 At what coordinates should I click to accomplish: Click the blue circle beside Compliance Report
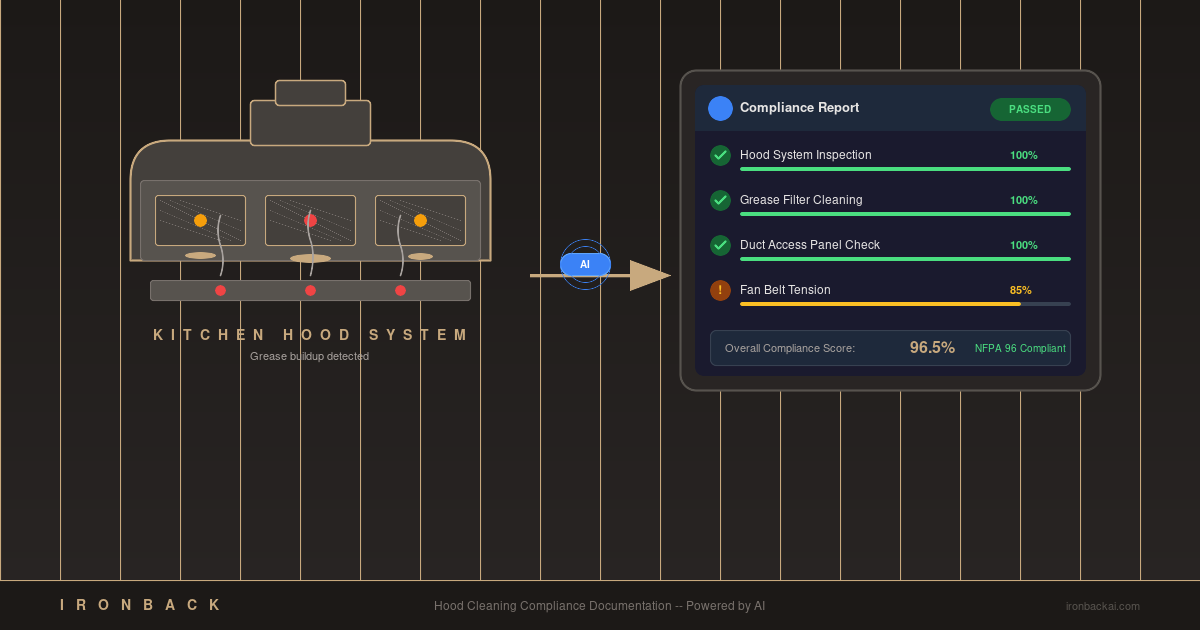[x=720, y=108]
